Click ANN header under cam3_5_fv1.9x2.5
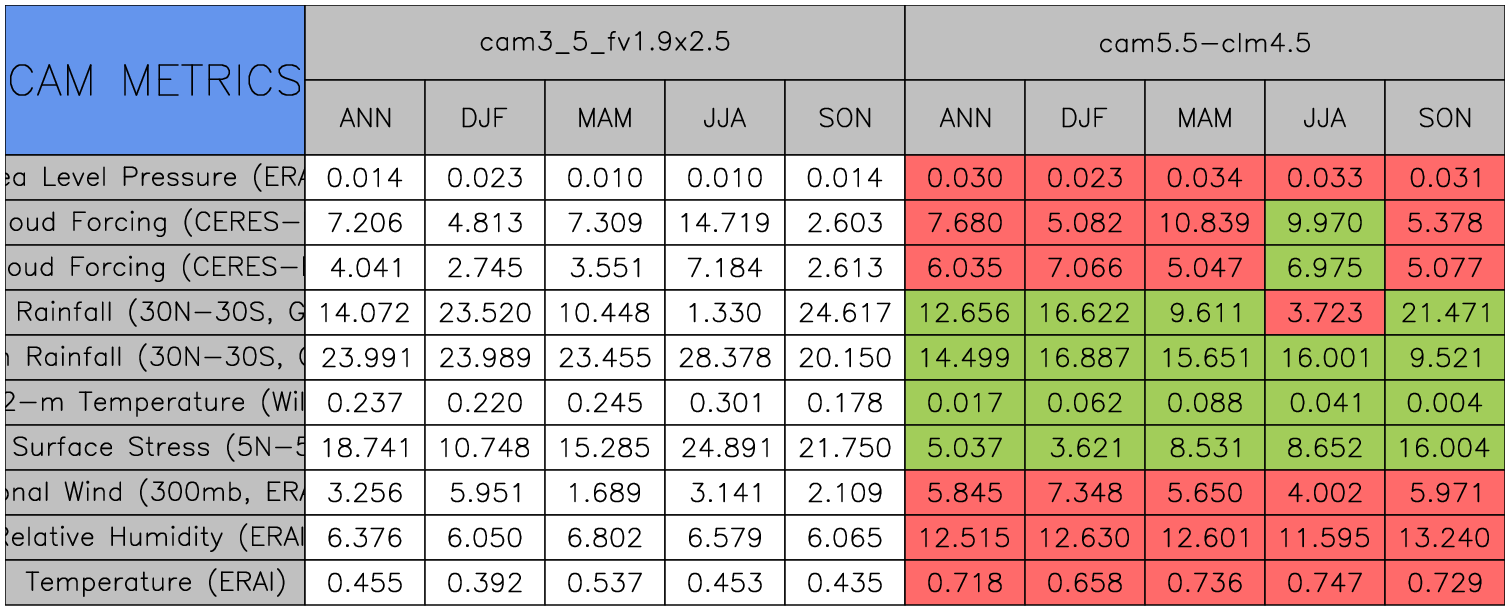This screenshot has height=611, width=1510. tap(365, 118)
